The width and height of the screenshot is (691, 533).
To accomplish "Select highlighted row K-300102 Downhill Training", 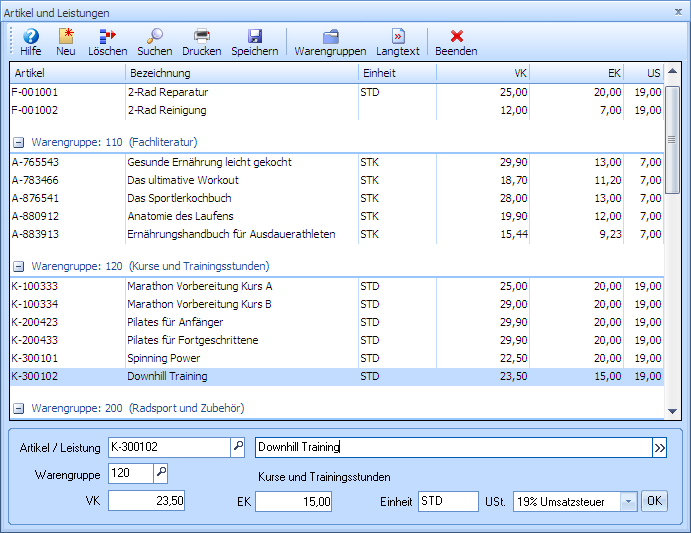I will pos(337,377).
